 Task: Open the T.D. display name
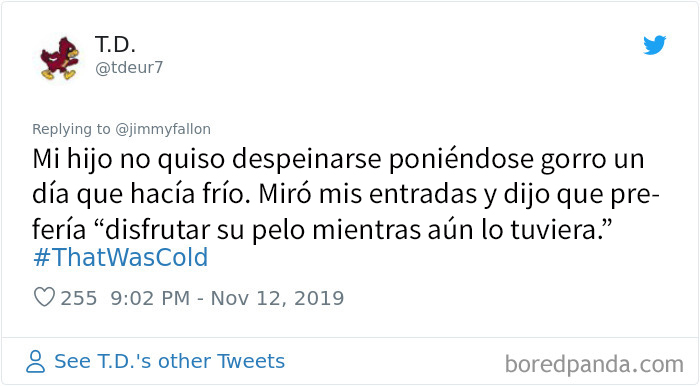click(115, 44)
